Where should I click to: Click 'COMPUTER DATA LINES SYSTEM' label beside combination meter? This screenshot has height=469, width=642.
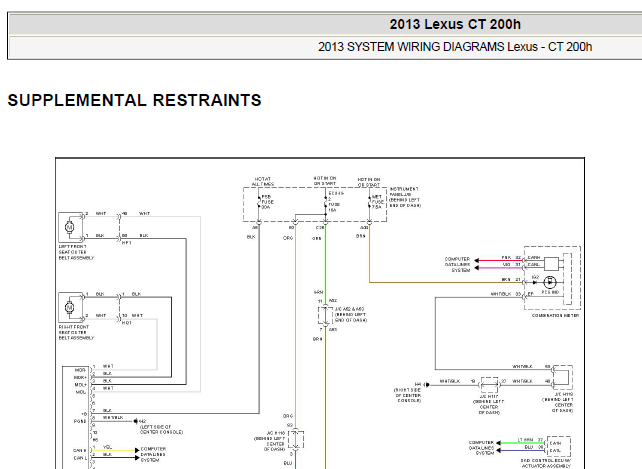[x=457, y=265]
